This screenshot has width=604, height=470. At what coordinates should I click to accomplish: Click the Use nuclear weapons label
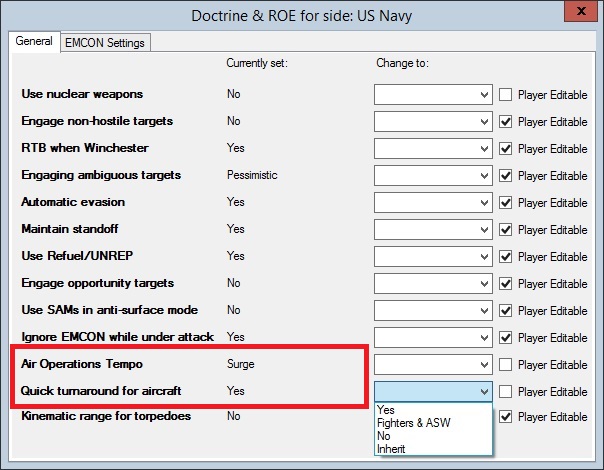tap(82, 94)
